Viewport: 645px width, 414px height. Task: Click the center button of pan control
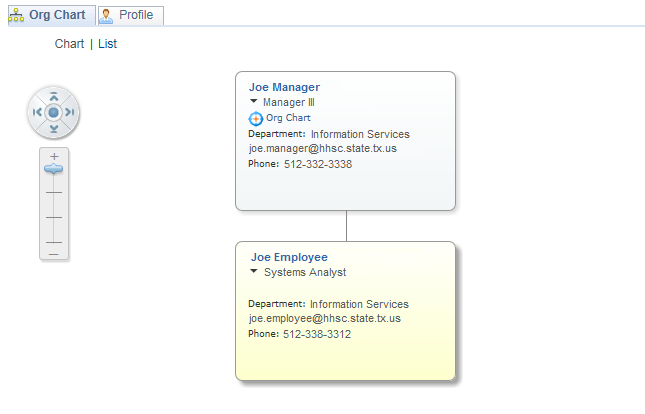(54, 113)
